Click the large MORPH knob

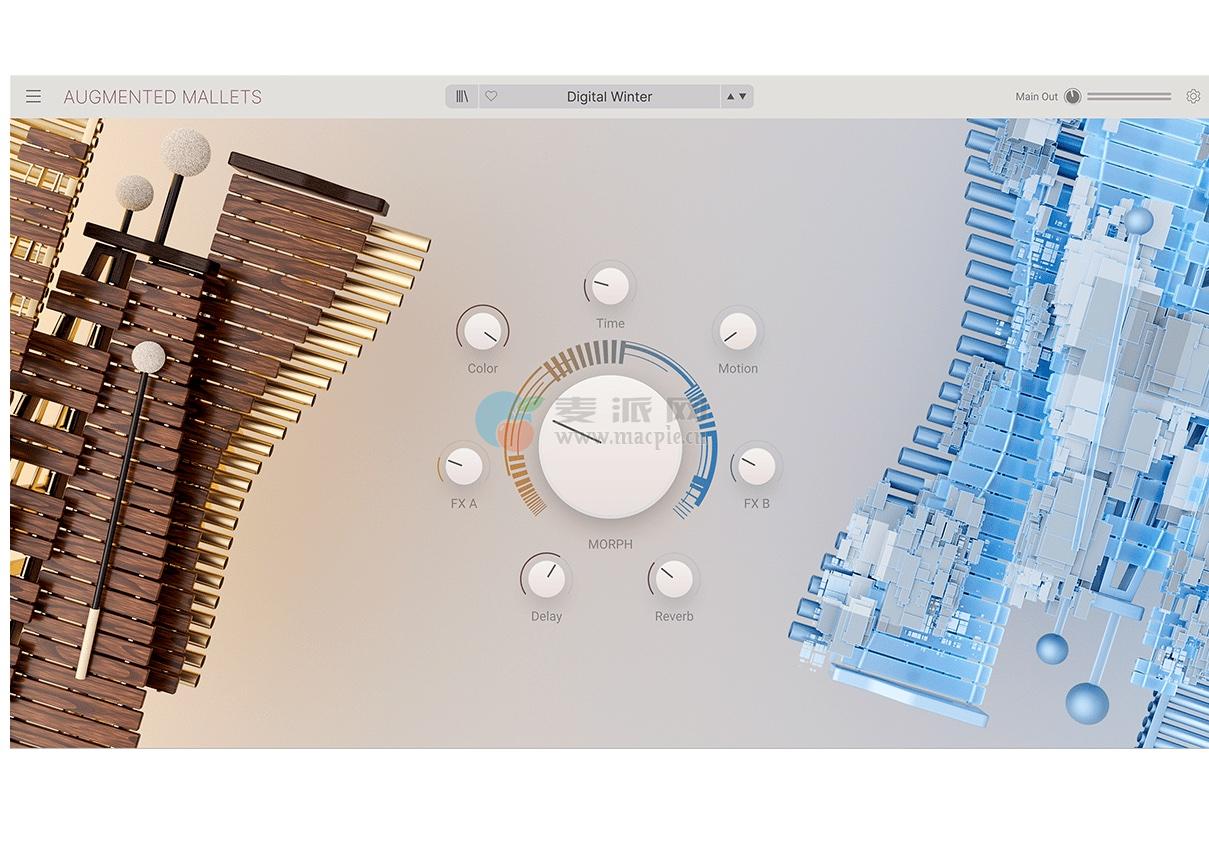(x=610, y=447)
